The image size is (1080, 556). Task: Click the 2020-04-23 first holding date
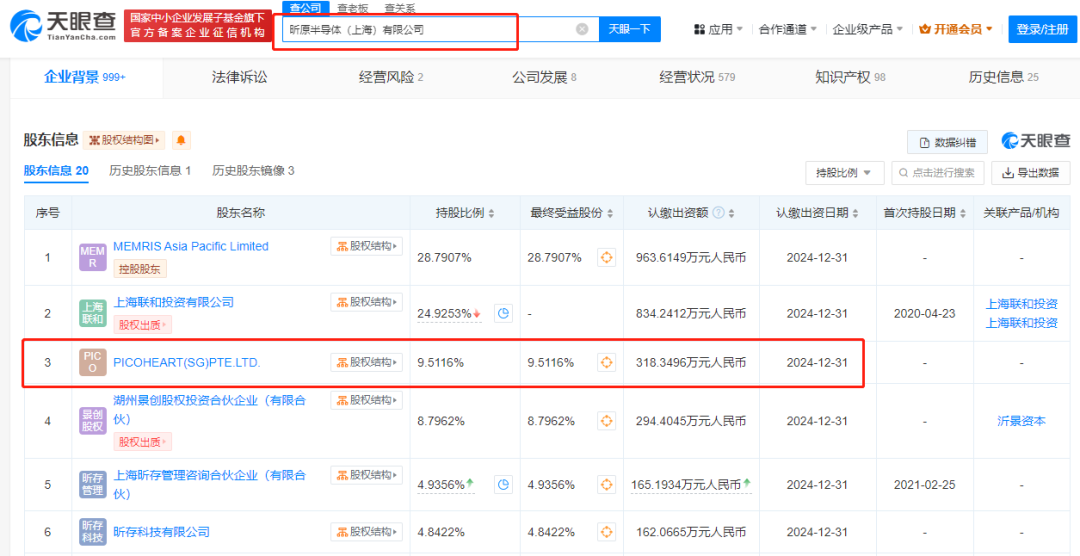click(x=924, y=313)
